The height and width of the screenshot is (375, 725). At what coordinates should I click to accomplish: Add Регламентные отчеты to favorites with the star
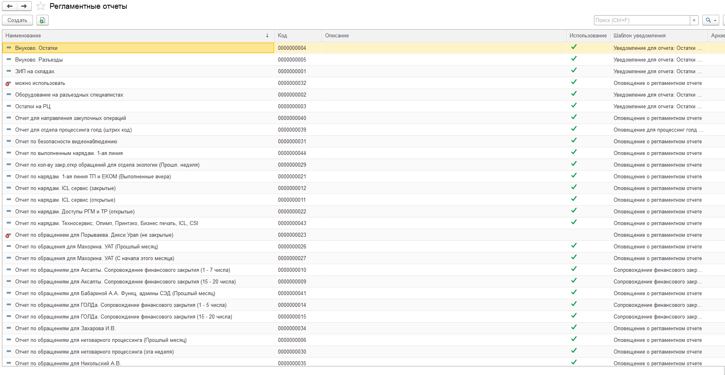[x=41, y=6]
